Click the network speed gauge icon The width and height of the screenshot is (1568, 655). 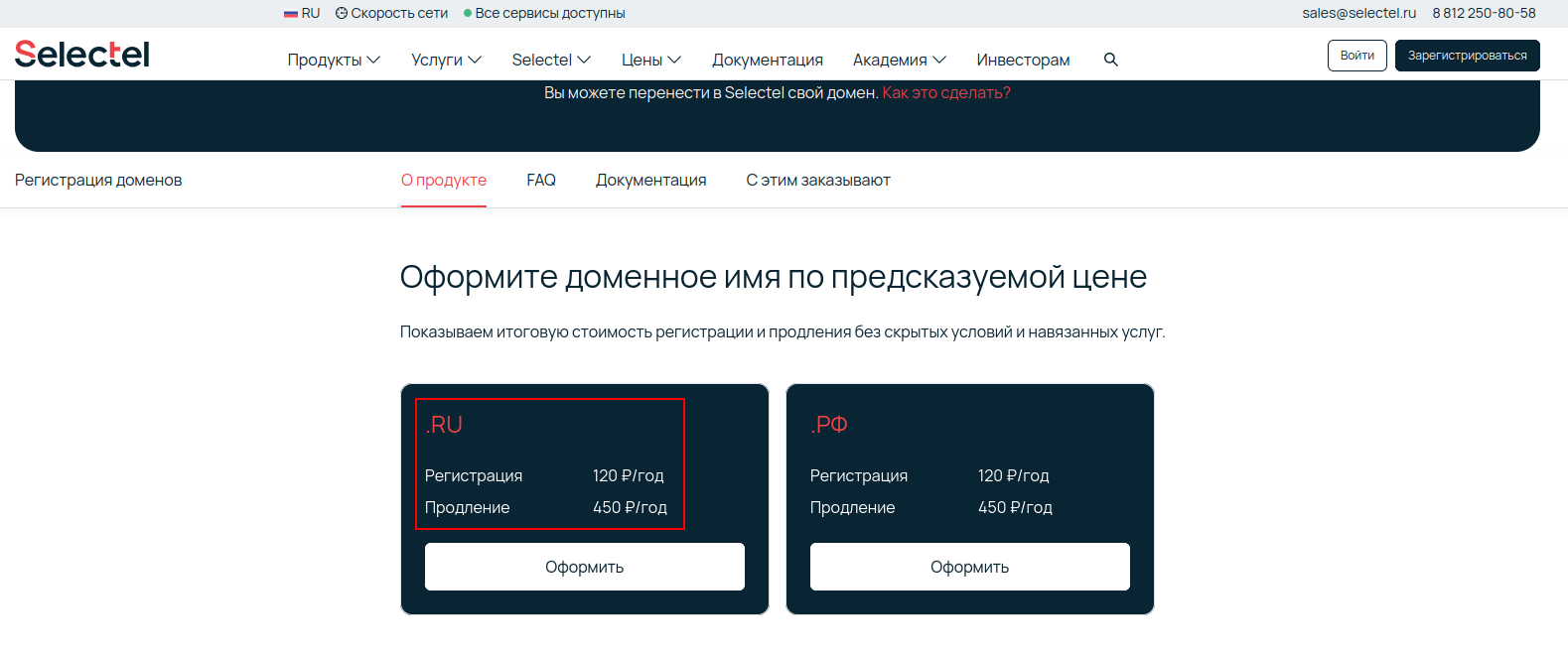(x=342, y=14)
